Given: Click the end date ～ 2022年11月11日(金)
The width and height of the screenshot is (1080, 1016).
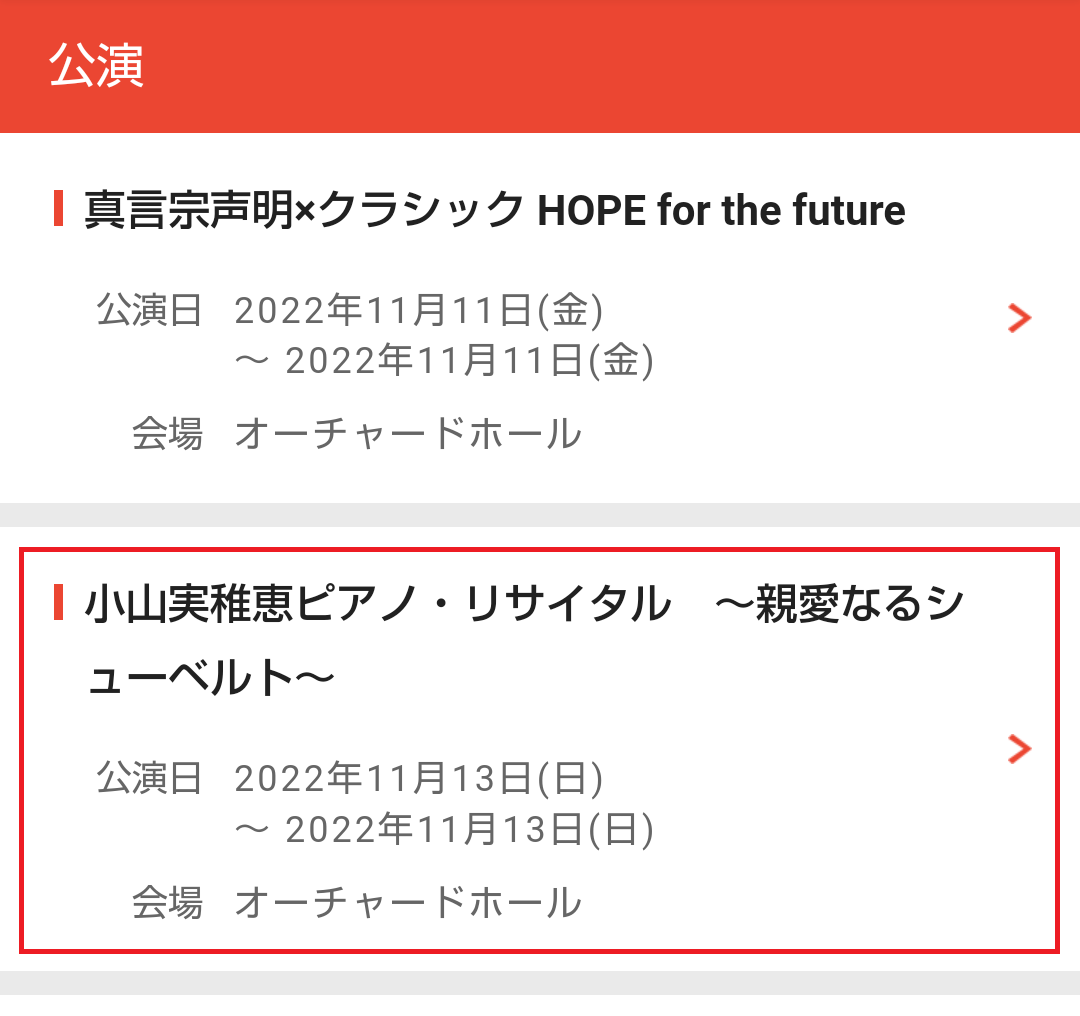Looking at the screenshot, I should [x=444, y=361].
